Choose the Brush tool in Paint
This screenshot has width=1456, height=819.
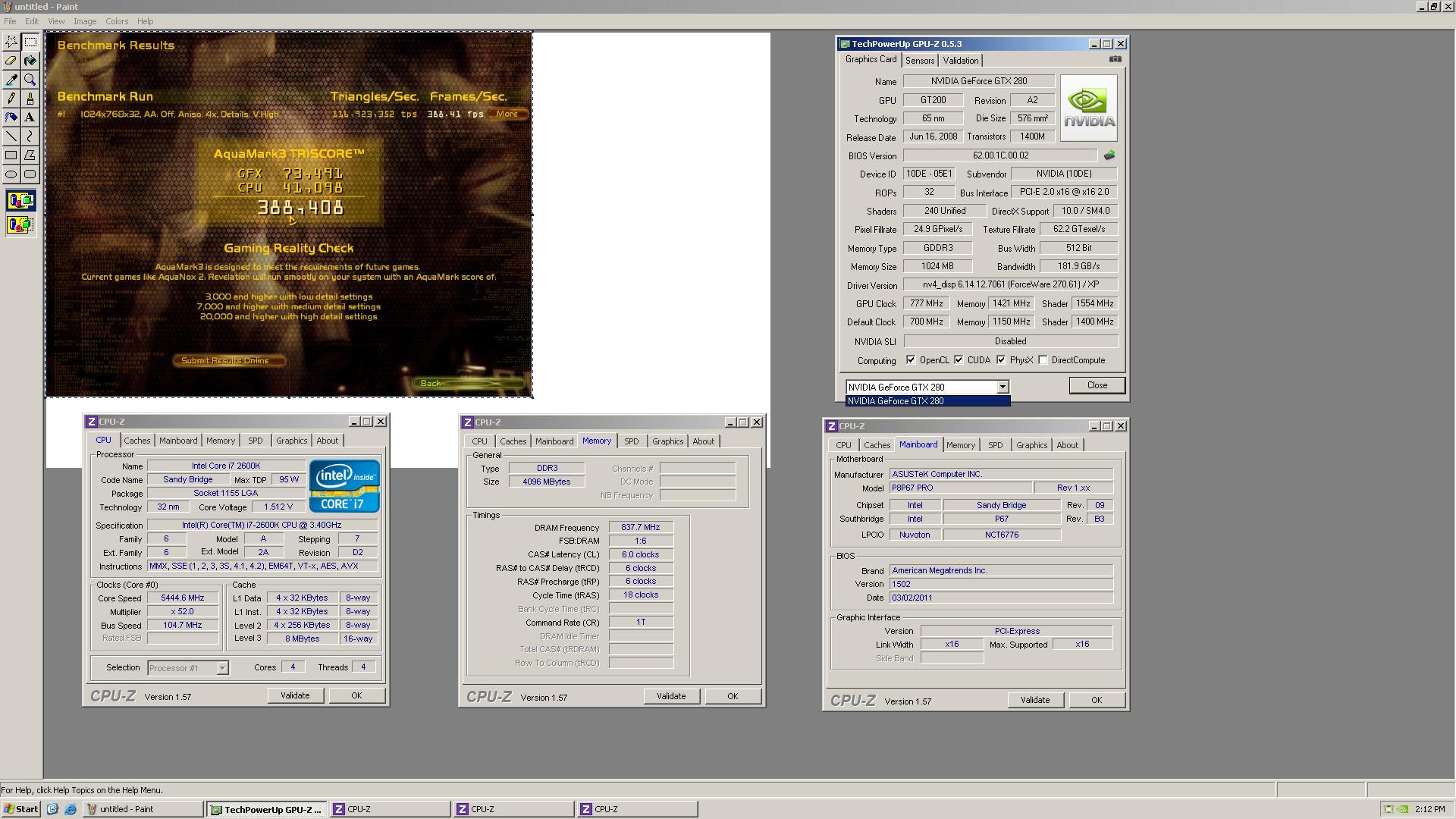(x=30, y=99)
